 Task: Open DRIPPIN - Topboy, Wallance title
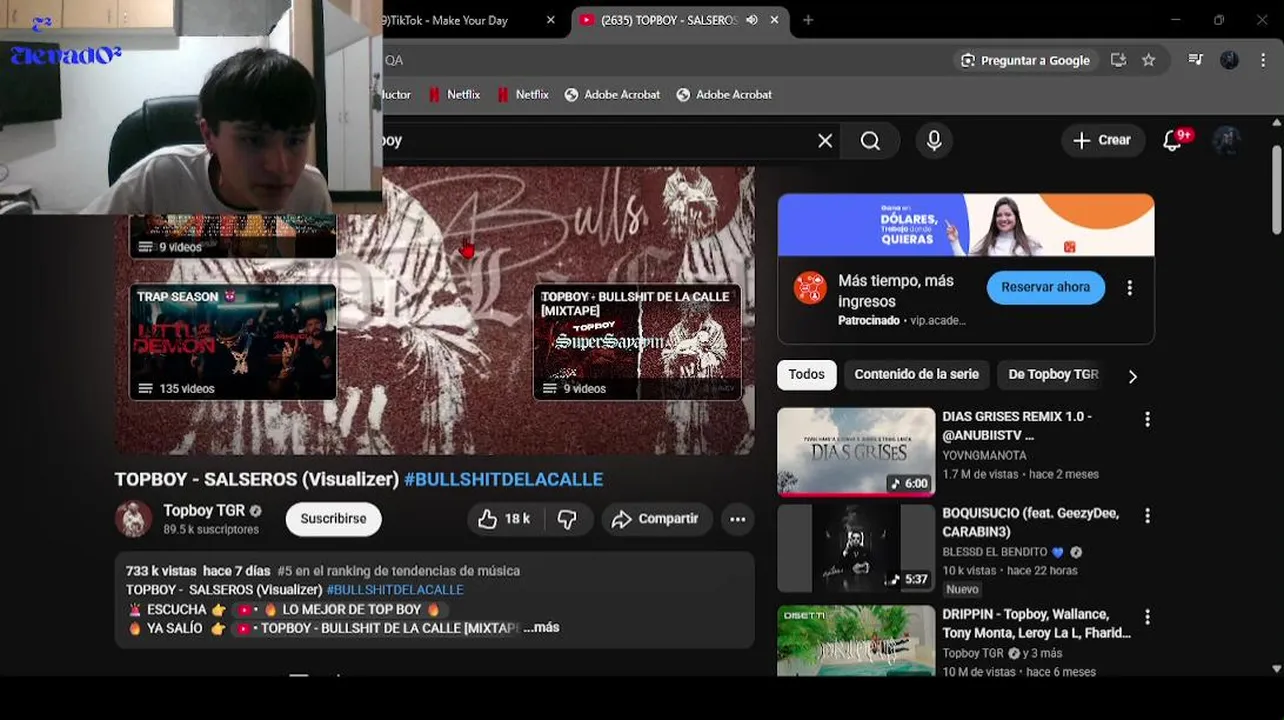click(1036, 623)
